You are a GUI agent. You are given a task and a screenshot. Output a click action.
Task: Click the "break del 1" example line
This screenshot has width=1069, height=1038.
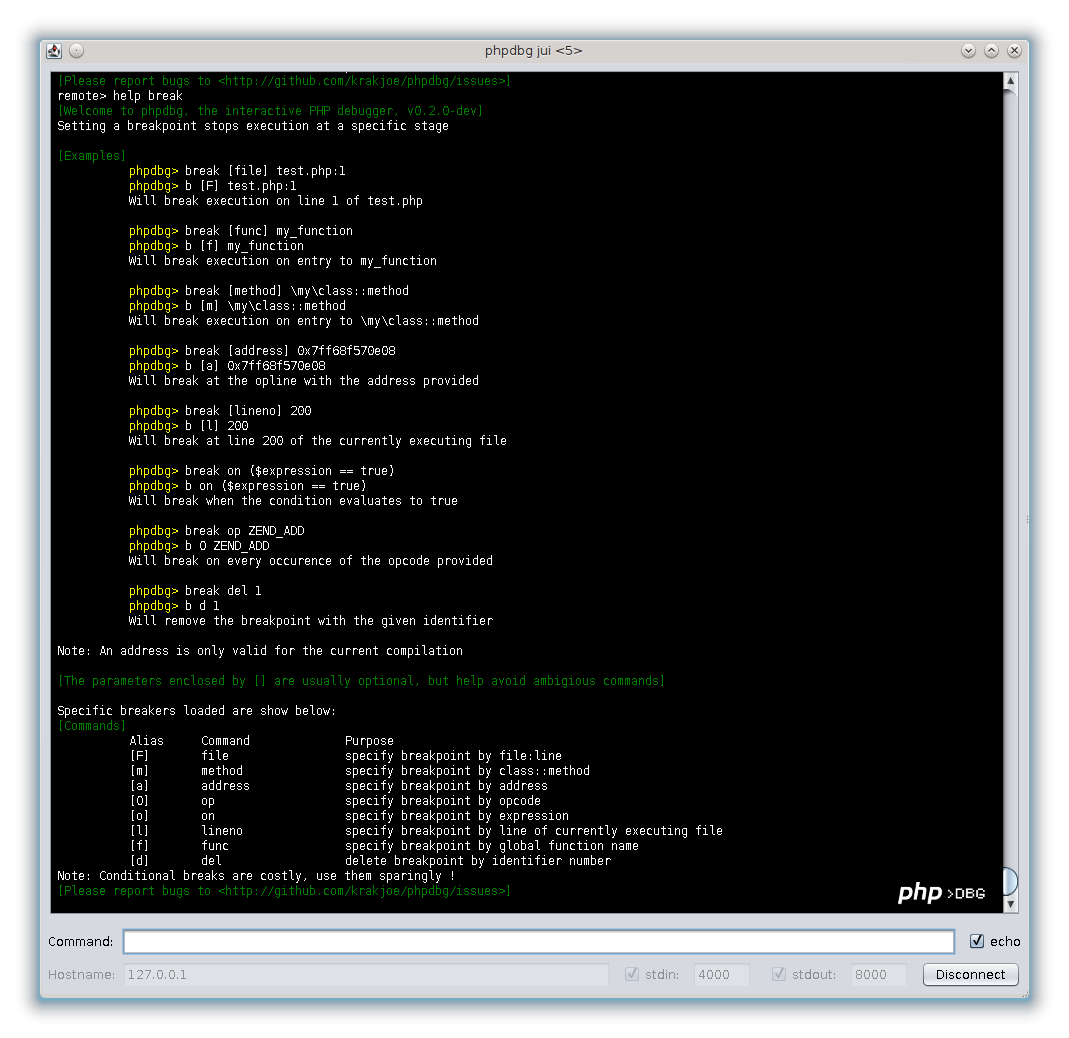[195, 591]
